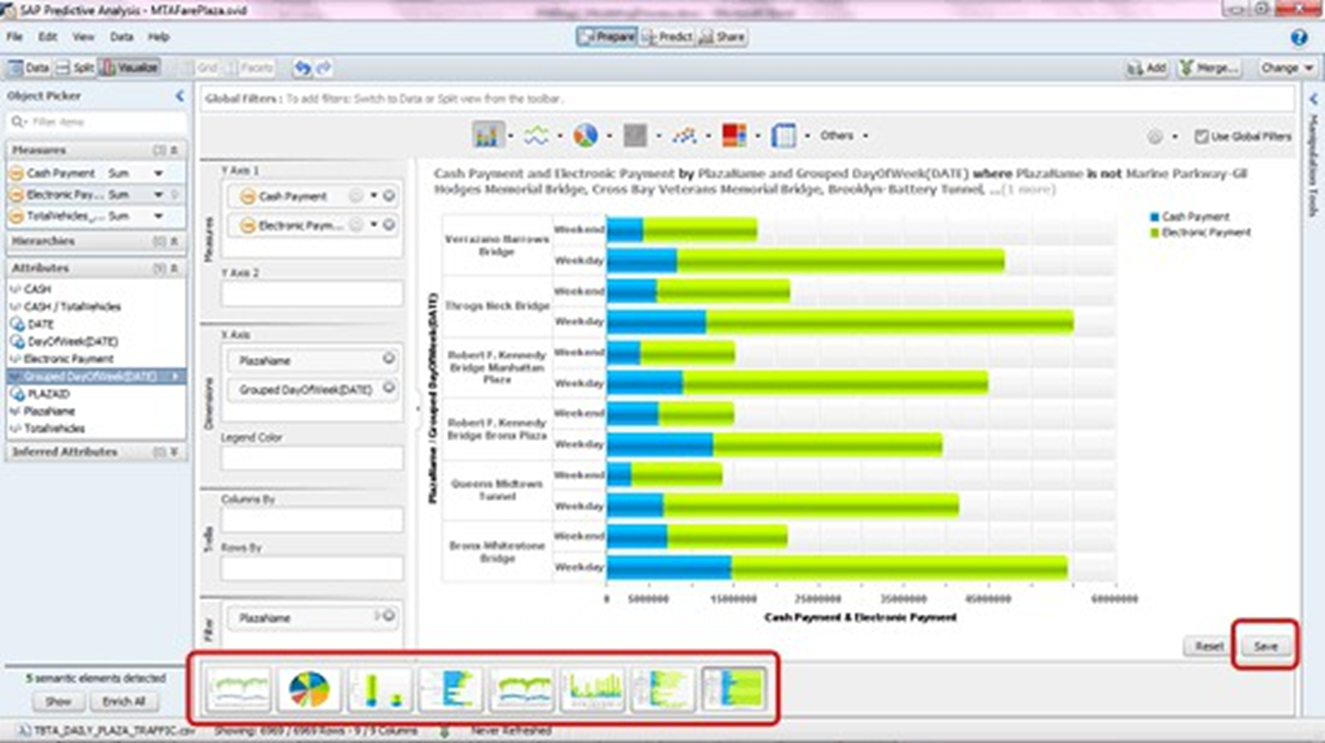This screenshot has width=1325, height=743.
Task: Switch to the Data view
Action: click(x=29, y=68)
